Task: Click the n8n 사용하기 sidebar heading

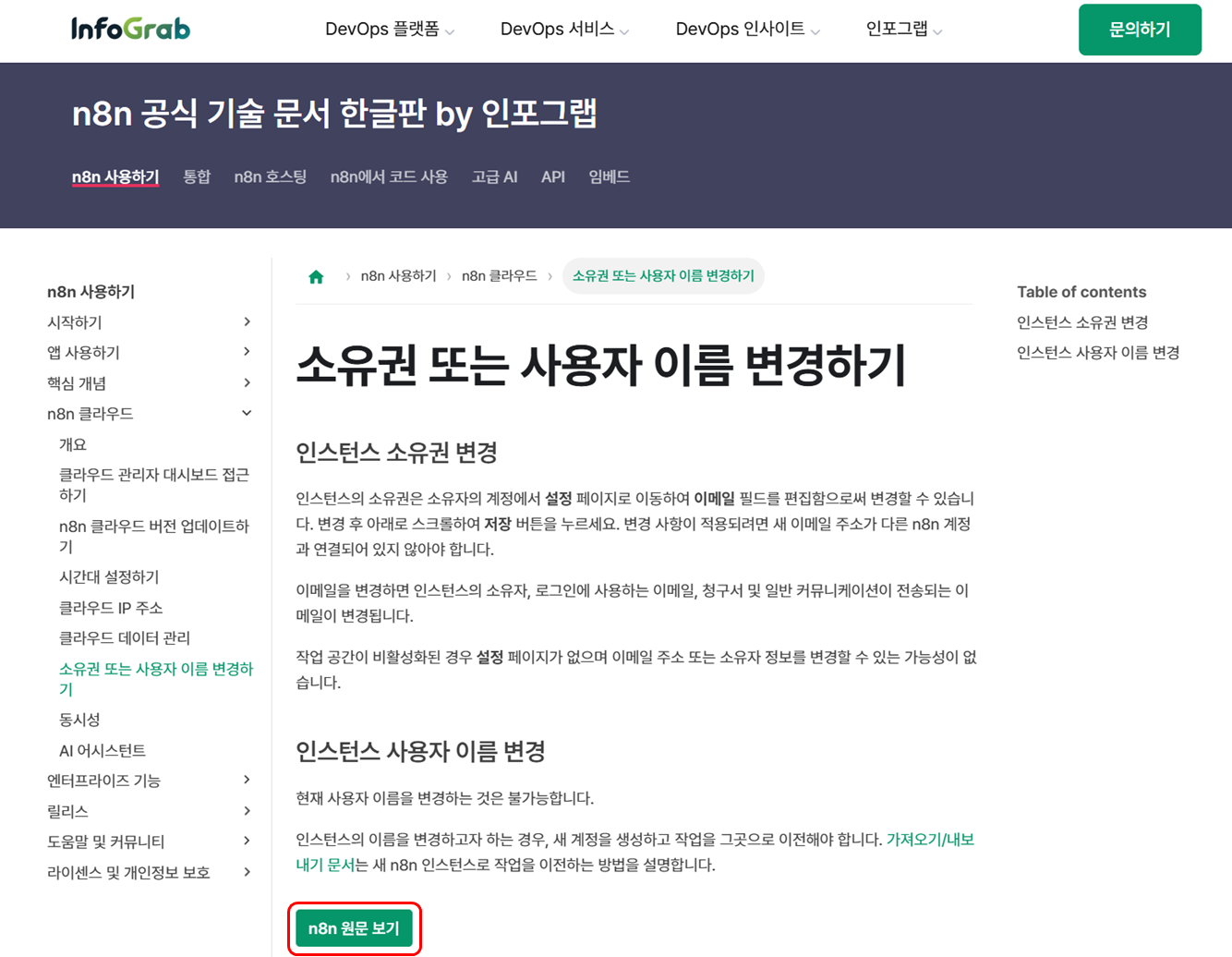Action: (x=91, y=292)
